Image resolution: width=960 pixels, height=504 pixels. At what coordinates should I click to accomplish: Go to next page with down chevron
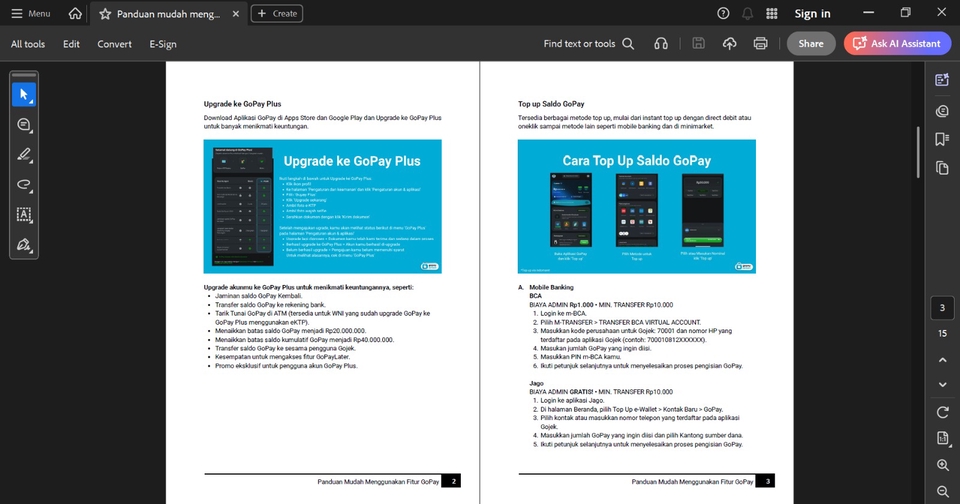[942, 384]
